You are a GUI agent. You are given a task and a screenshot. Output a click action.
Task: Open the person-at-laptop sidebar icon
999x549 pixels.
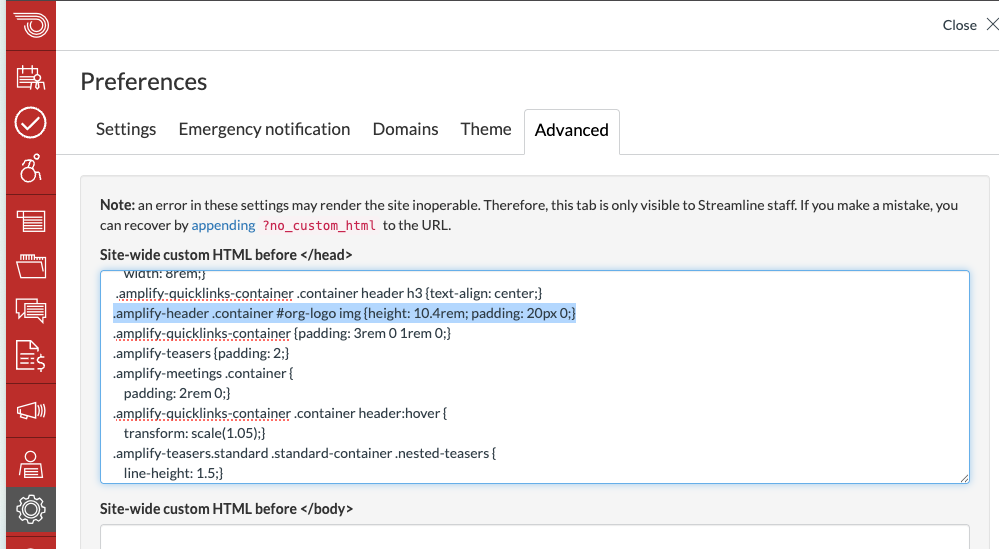pyautogui.click(x=30, y=463)
